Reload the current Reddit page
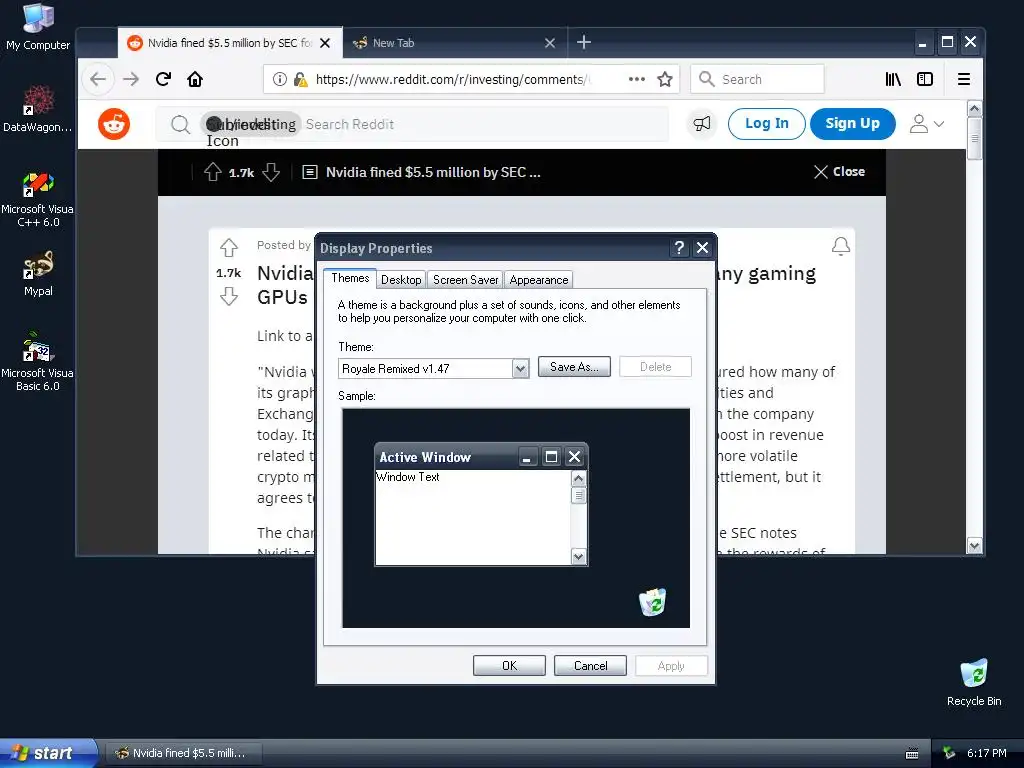The image size is (1024, 768). click(x=163, y=79)
